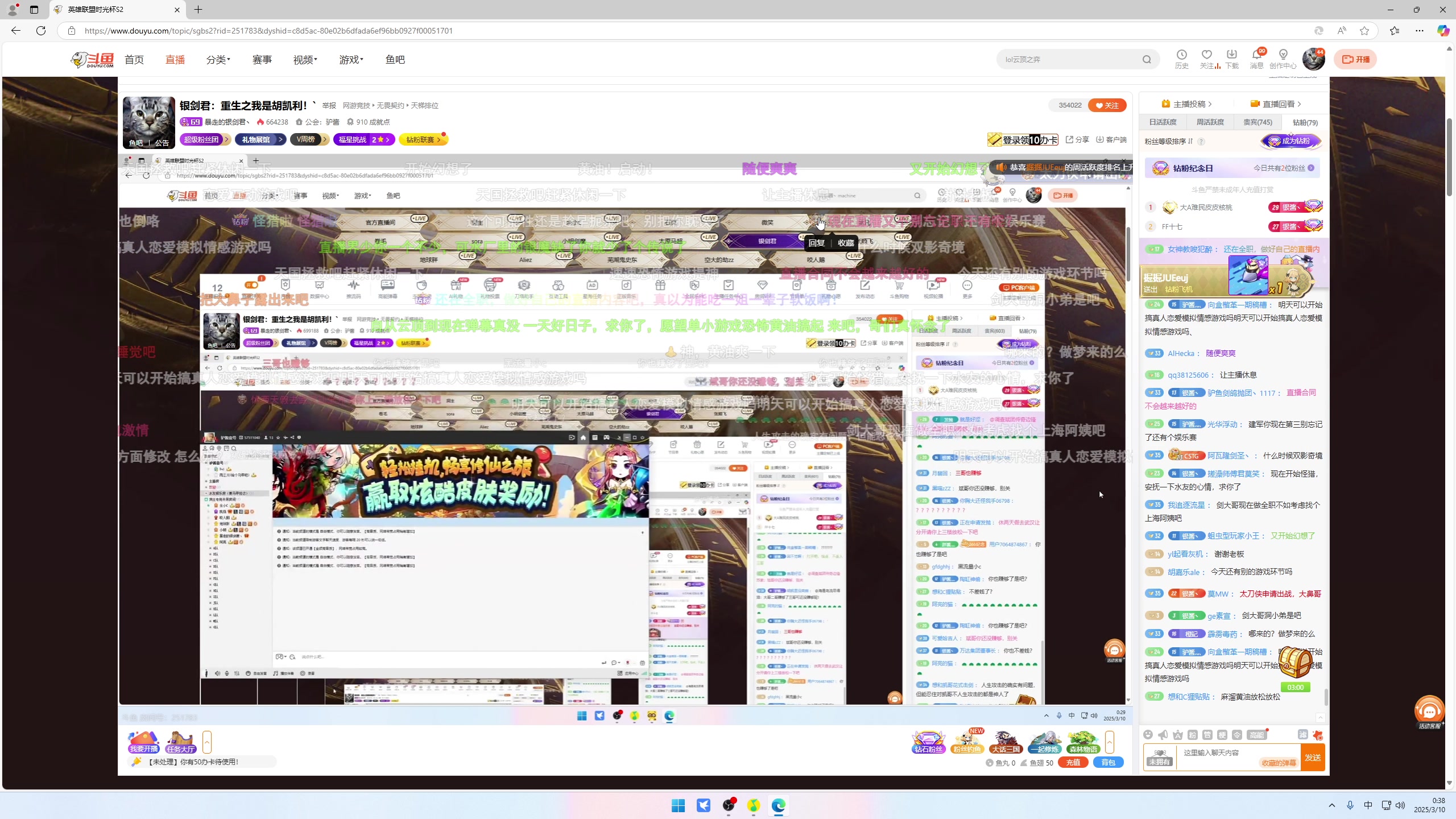The width and height of the screenshot is (1456, 819).
Task: Expand the '分类' navigation dropdown
Action: [x=218, y=60]
